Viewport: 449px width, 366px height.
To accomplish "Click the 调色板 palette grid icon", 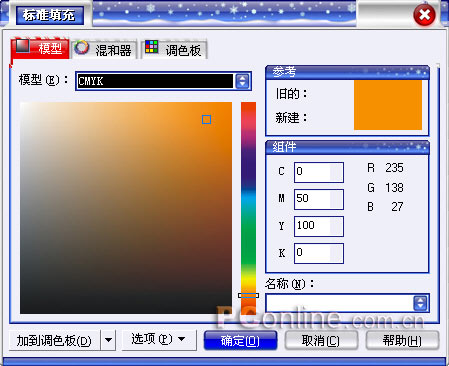I will coord(152,47).
